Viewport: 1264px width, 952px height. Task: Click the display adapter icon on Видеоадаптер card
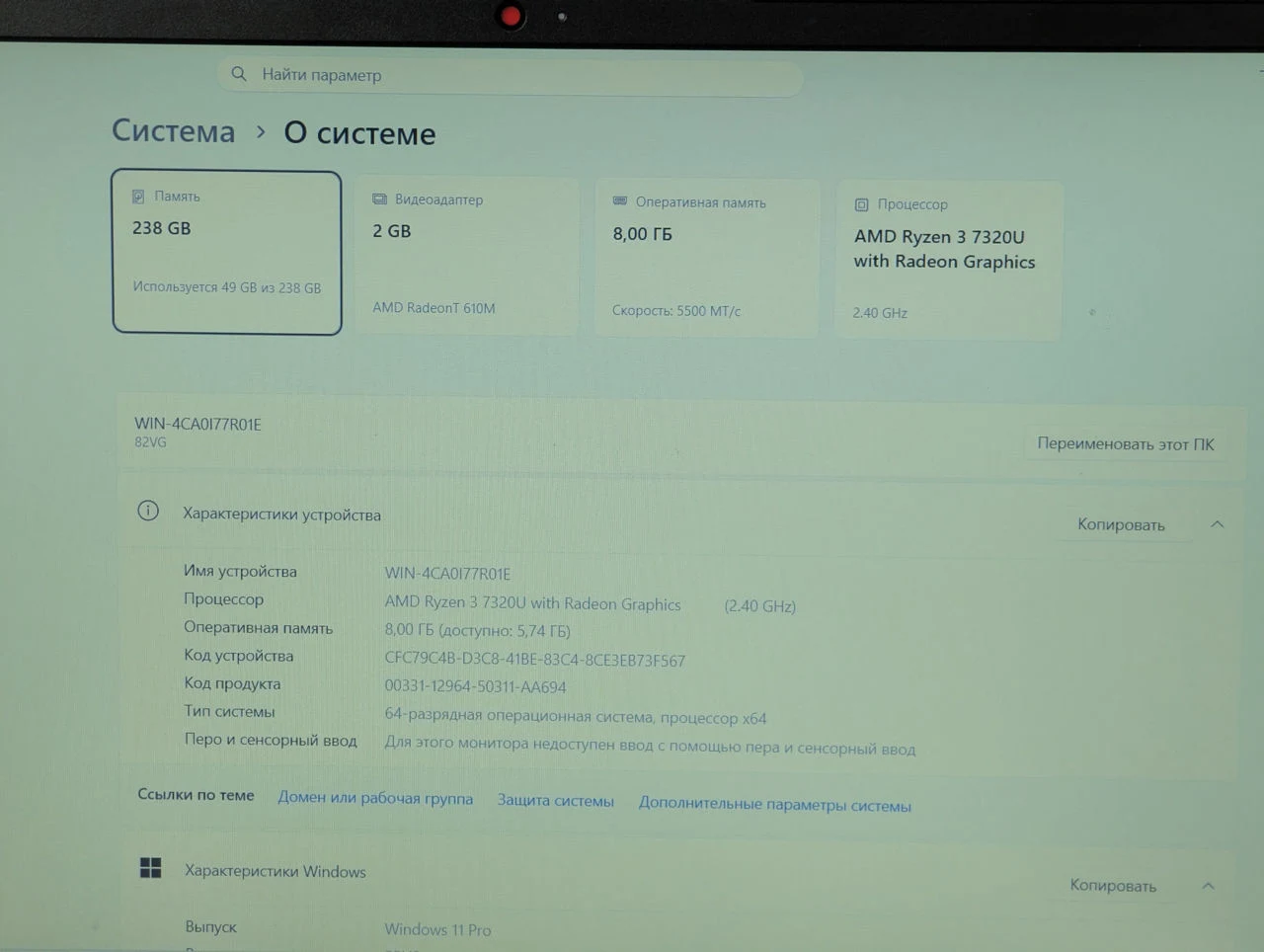[379, 199]
